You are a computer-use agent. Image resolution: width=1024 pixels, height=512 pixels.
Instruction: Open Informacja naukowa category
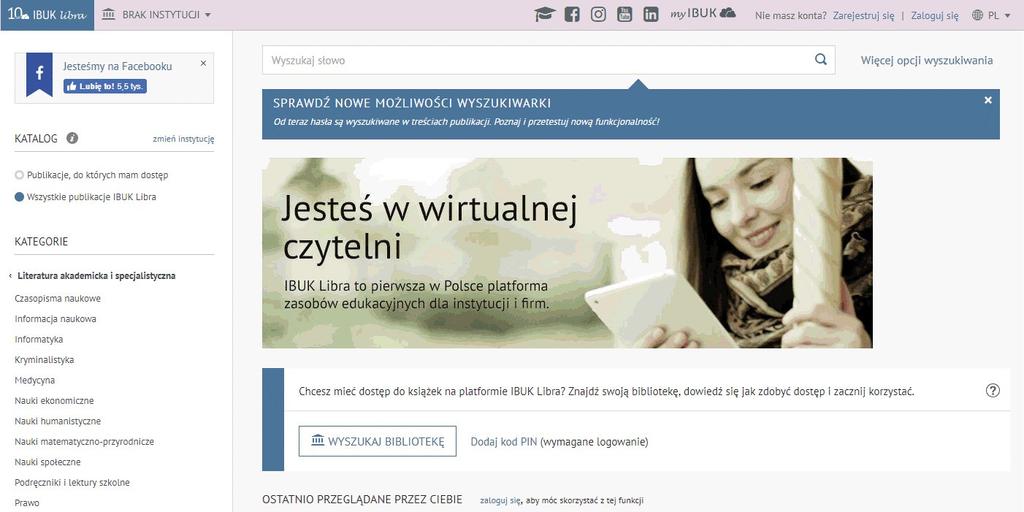click(x=56, y=319)
